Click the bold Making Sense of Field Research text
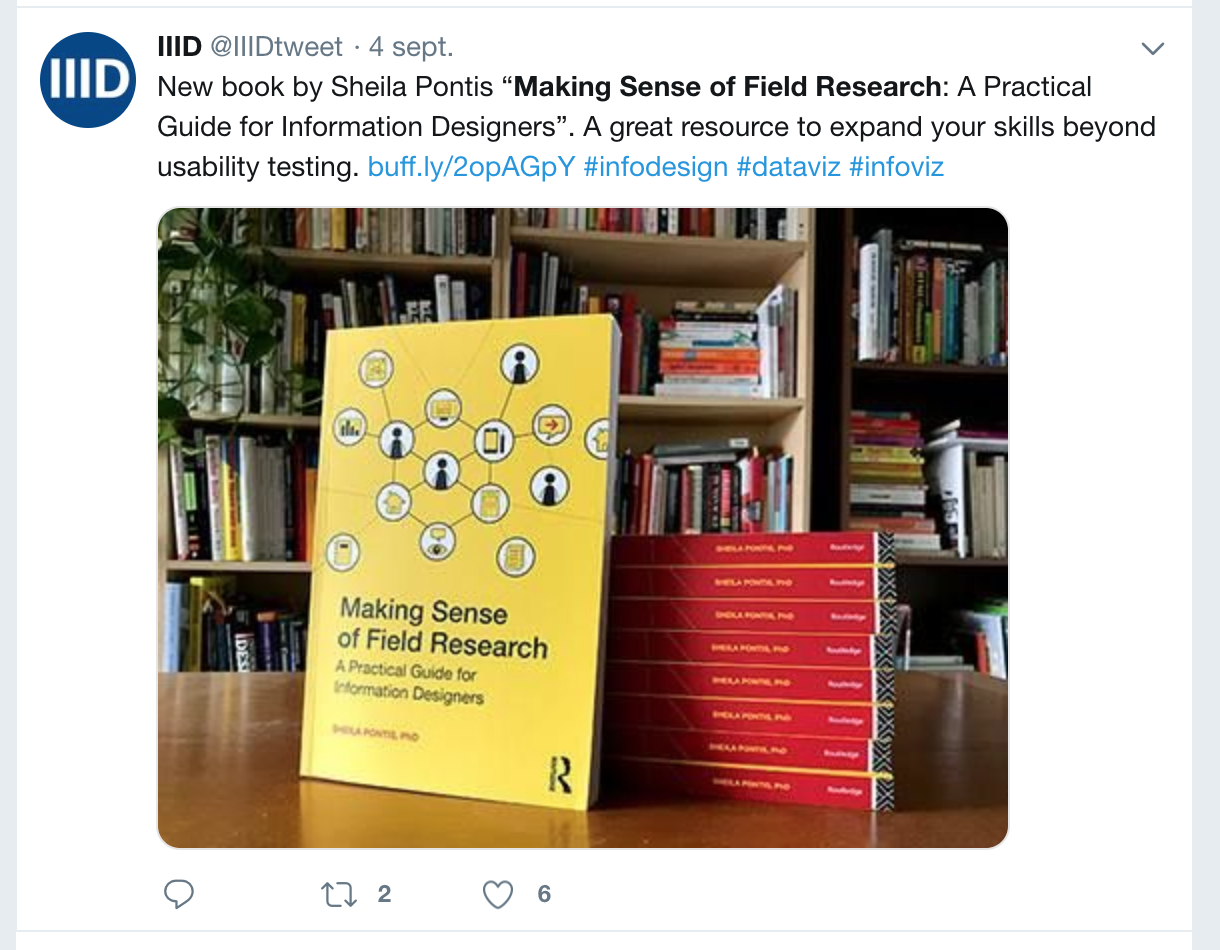The height and width of the screenshot is (950, 1220). (727, 87)
